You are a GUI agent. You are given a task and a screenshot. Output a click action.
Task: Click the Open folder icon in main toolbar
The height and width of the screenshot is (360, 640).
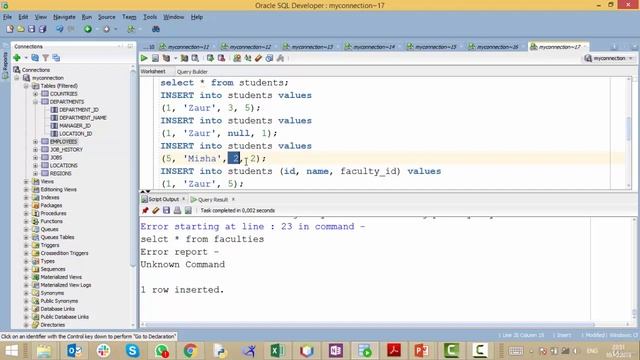coord(21,29)
